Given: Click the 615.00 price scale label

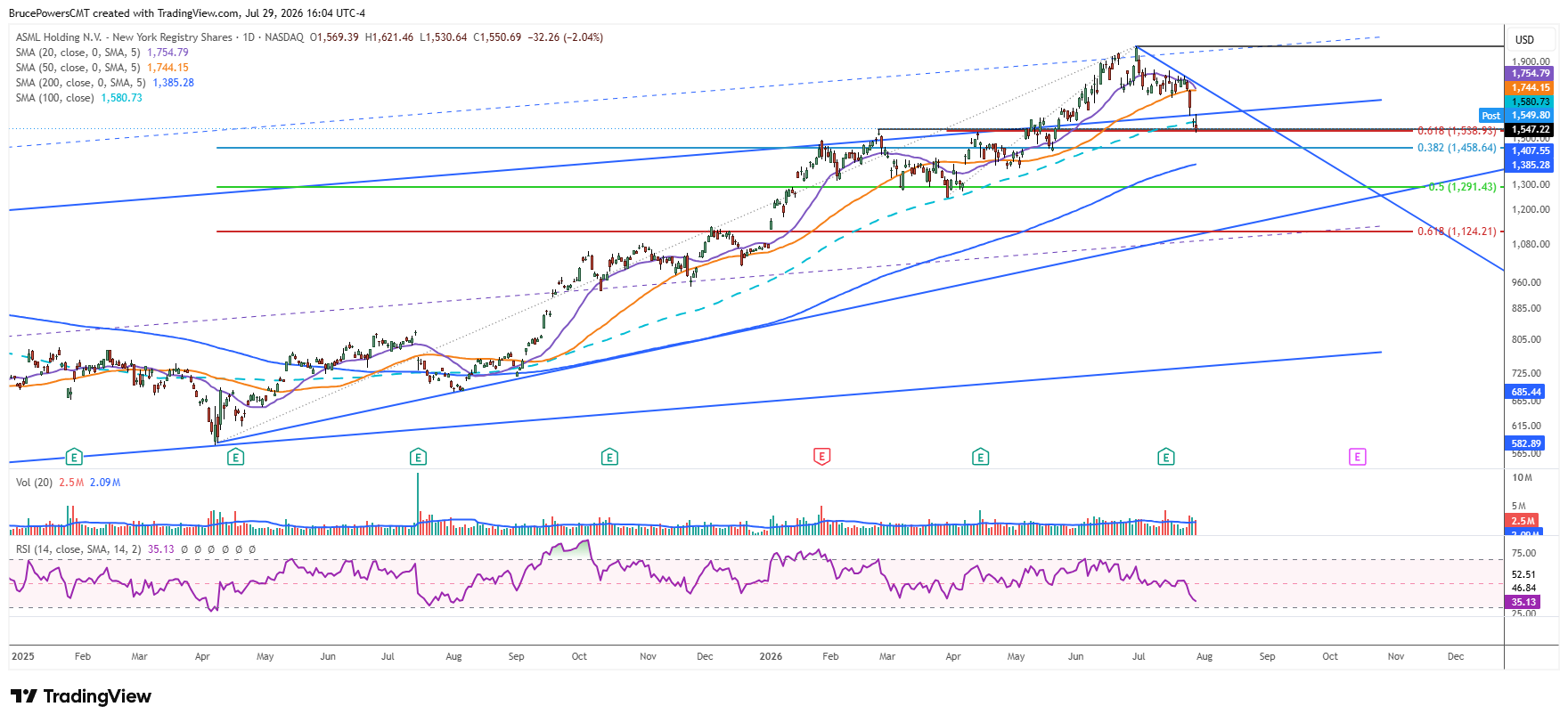Looking at the screenshot, I should tap(1526, 426).
